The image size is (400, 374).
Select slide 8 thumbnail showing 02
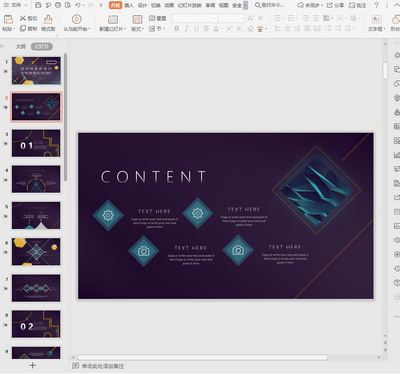tap(36, 324)
